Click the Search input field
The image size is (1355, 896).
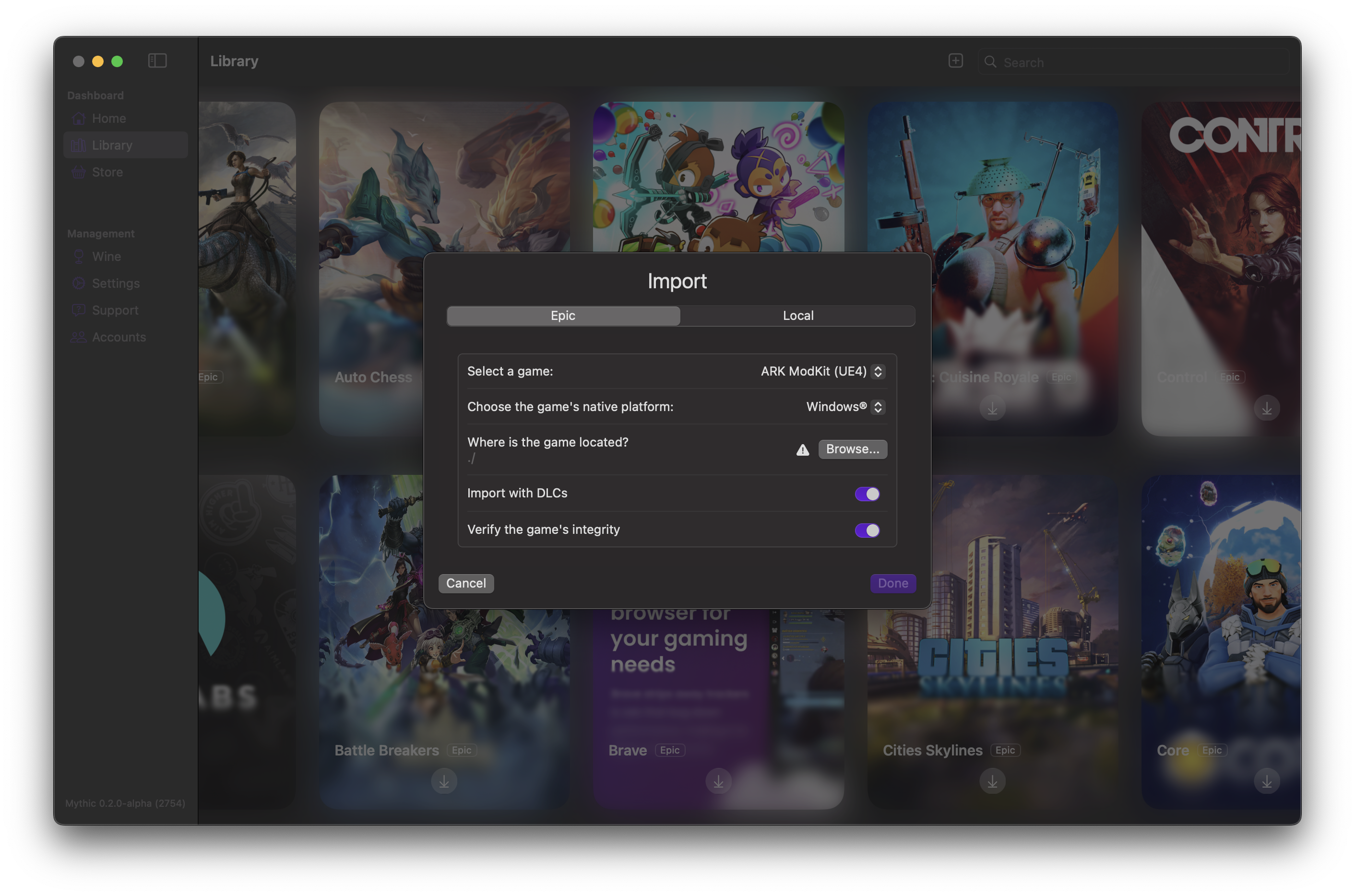(x=1133, y=62)
